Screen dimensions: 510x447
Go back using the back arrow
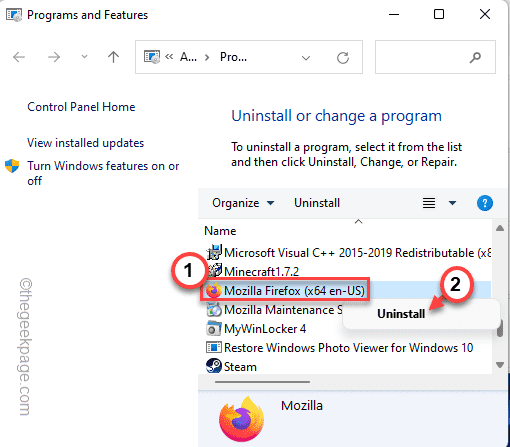pyautogui.click(x=19, y=57)
